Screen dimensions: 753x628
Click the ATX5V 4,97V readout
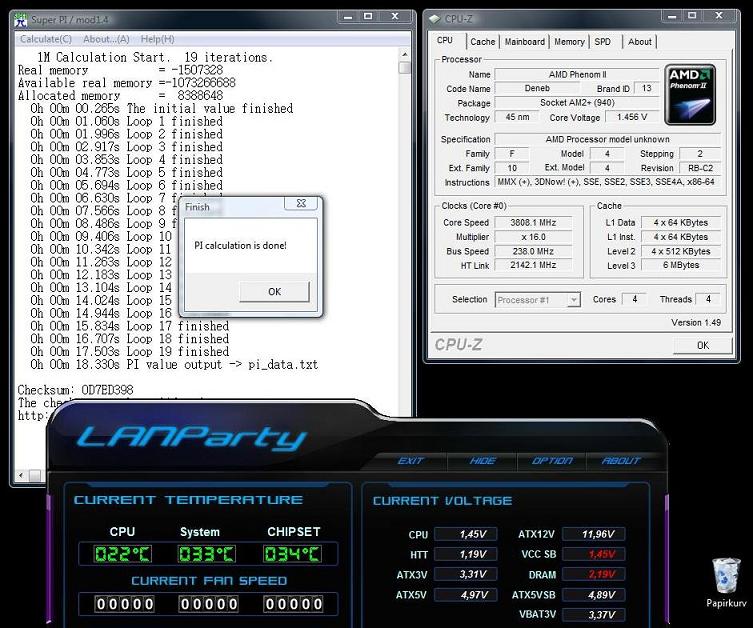[466, 595]
